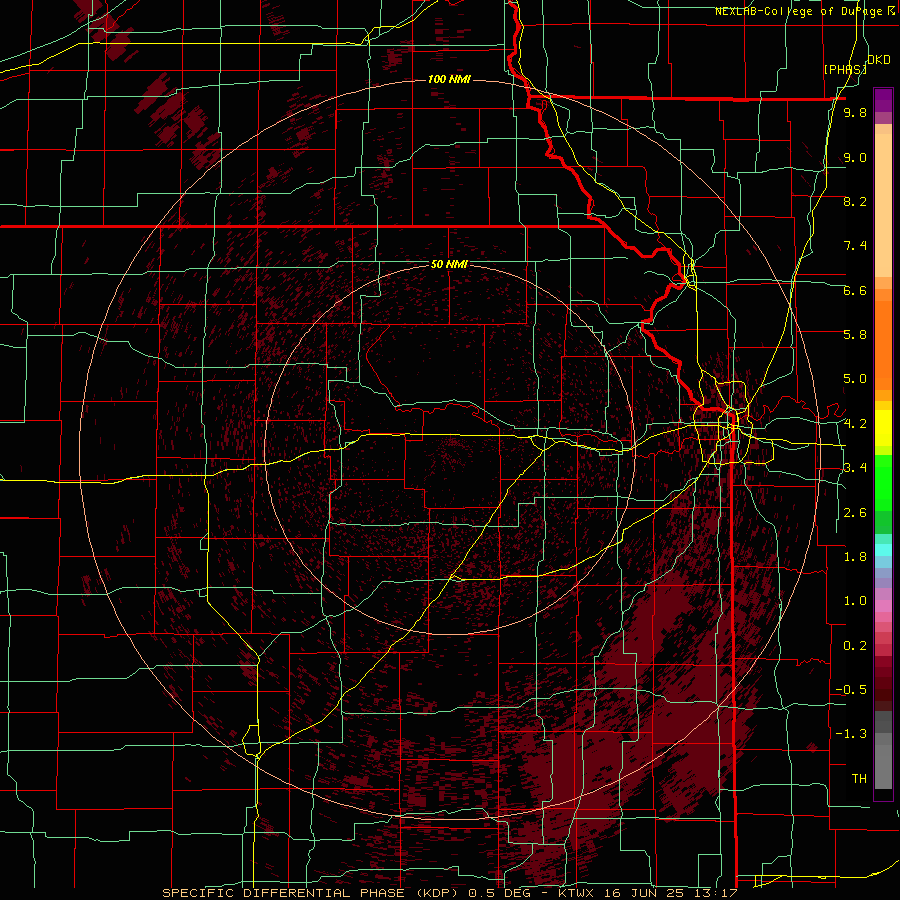
Task: Click the TH label on color scale
Action: point(859,779)
